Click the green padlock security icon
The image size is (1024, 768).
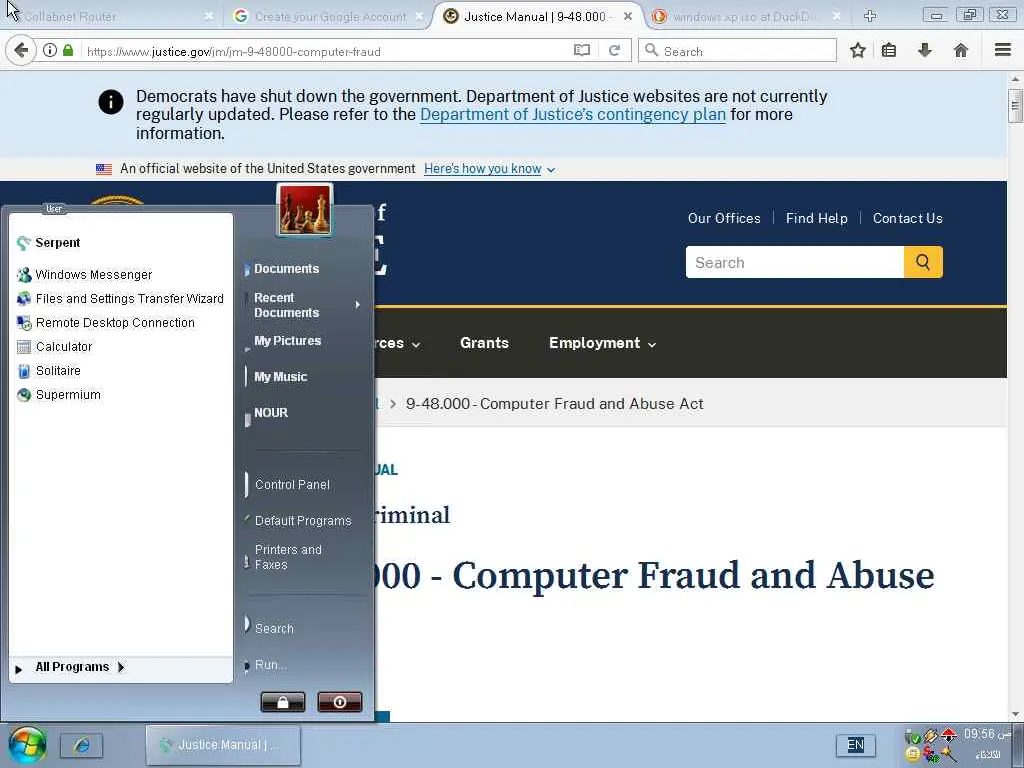(x=68, y=50)
